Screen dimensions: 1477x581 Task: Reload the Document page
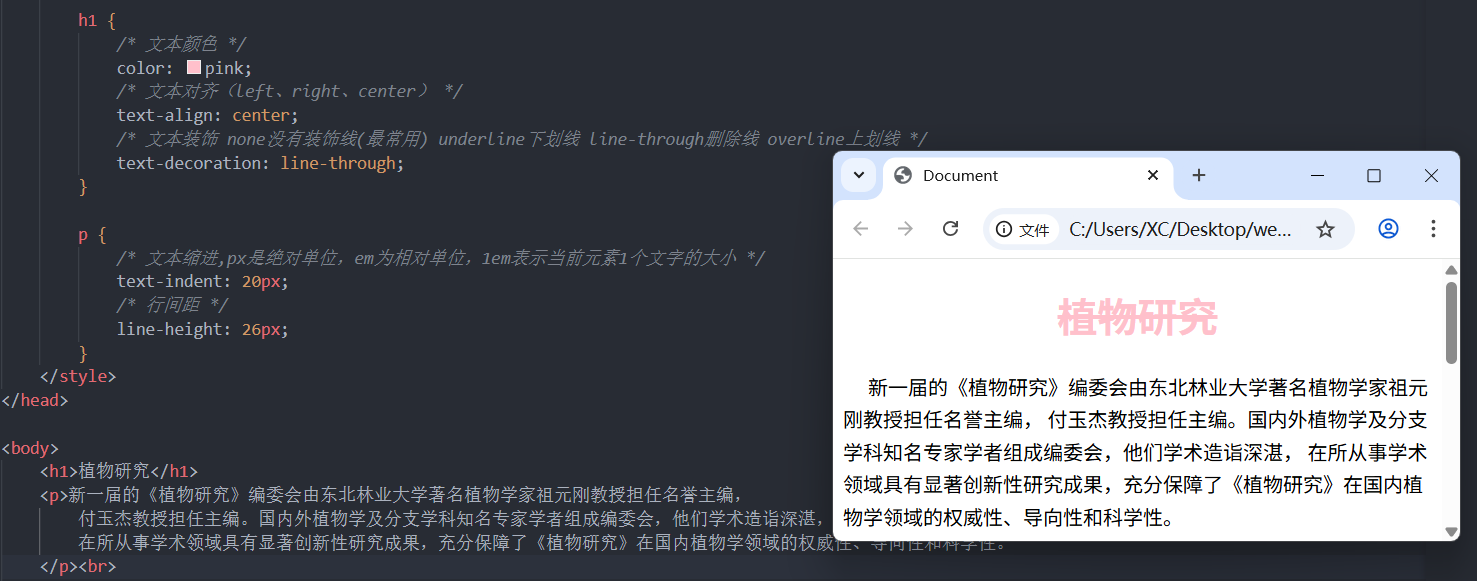[x=951, y=229]
